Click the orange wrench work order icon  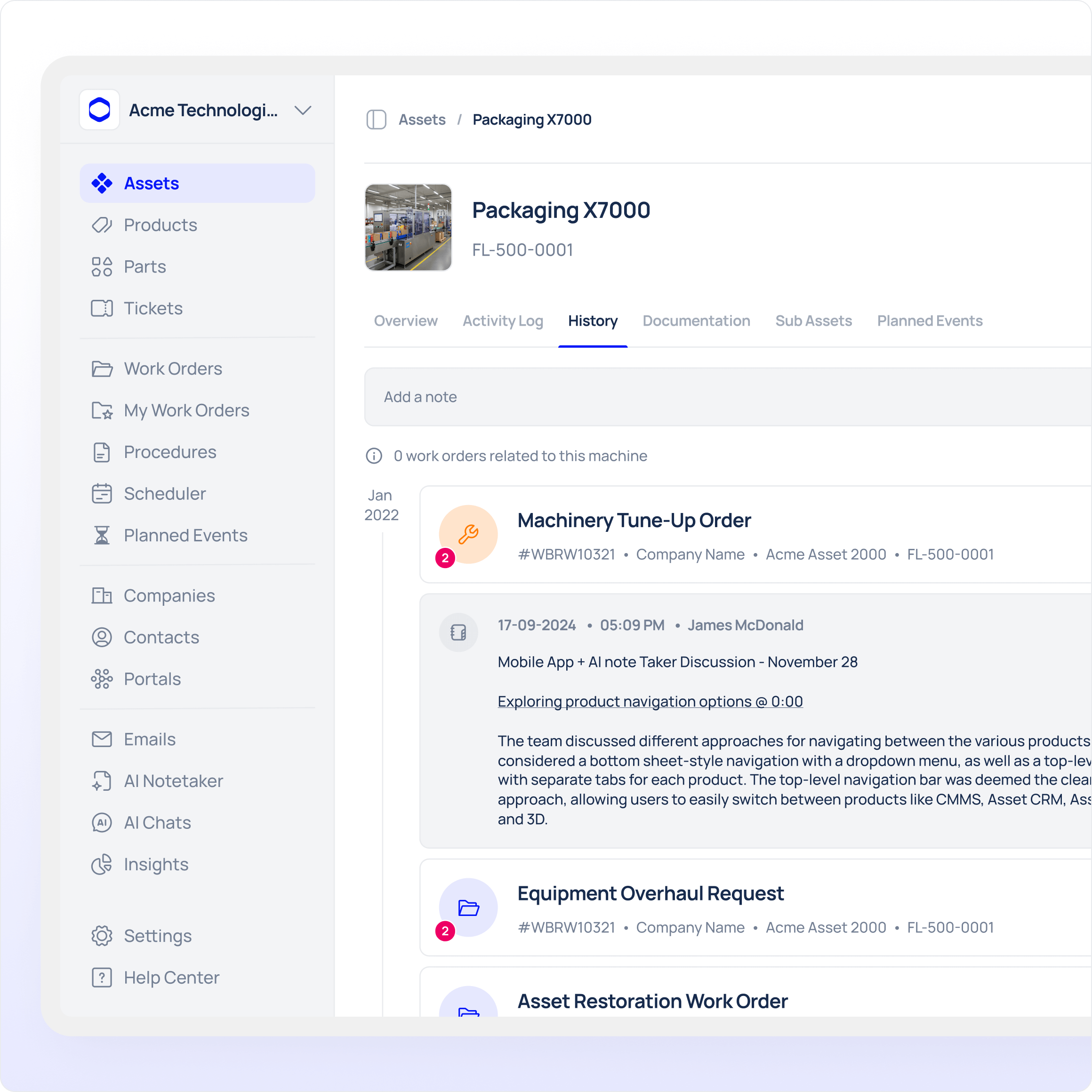[x=468, y=534]
